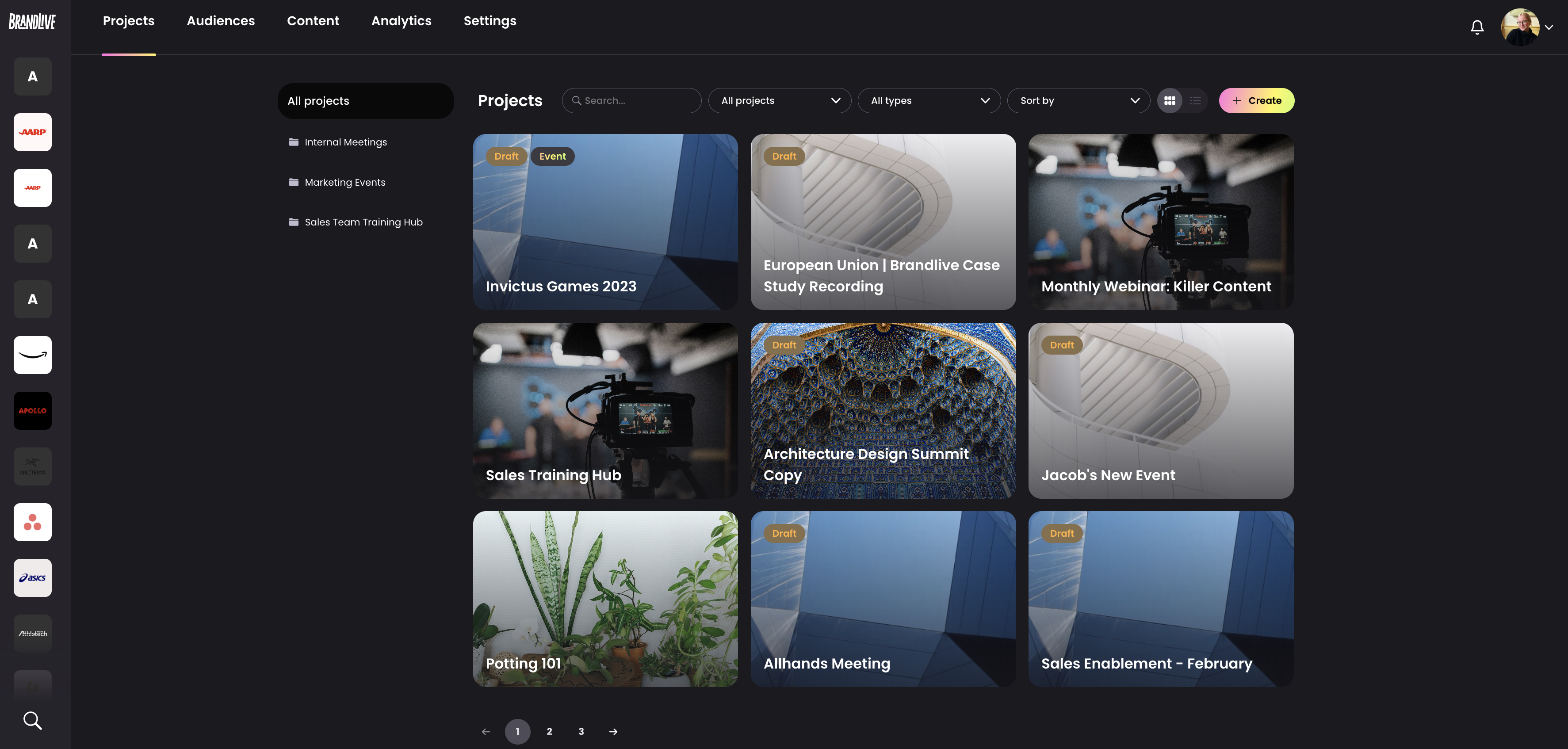The image size is (1568, 749).
Task: Open the Audiences tab
Action: (x=220, y=21)
